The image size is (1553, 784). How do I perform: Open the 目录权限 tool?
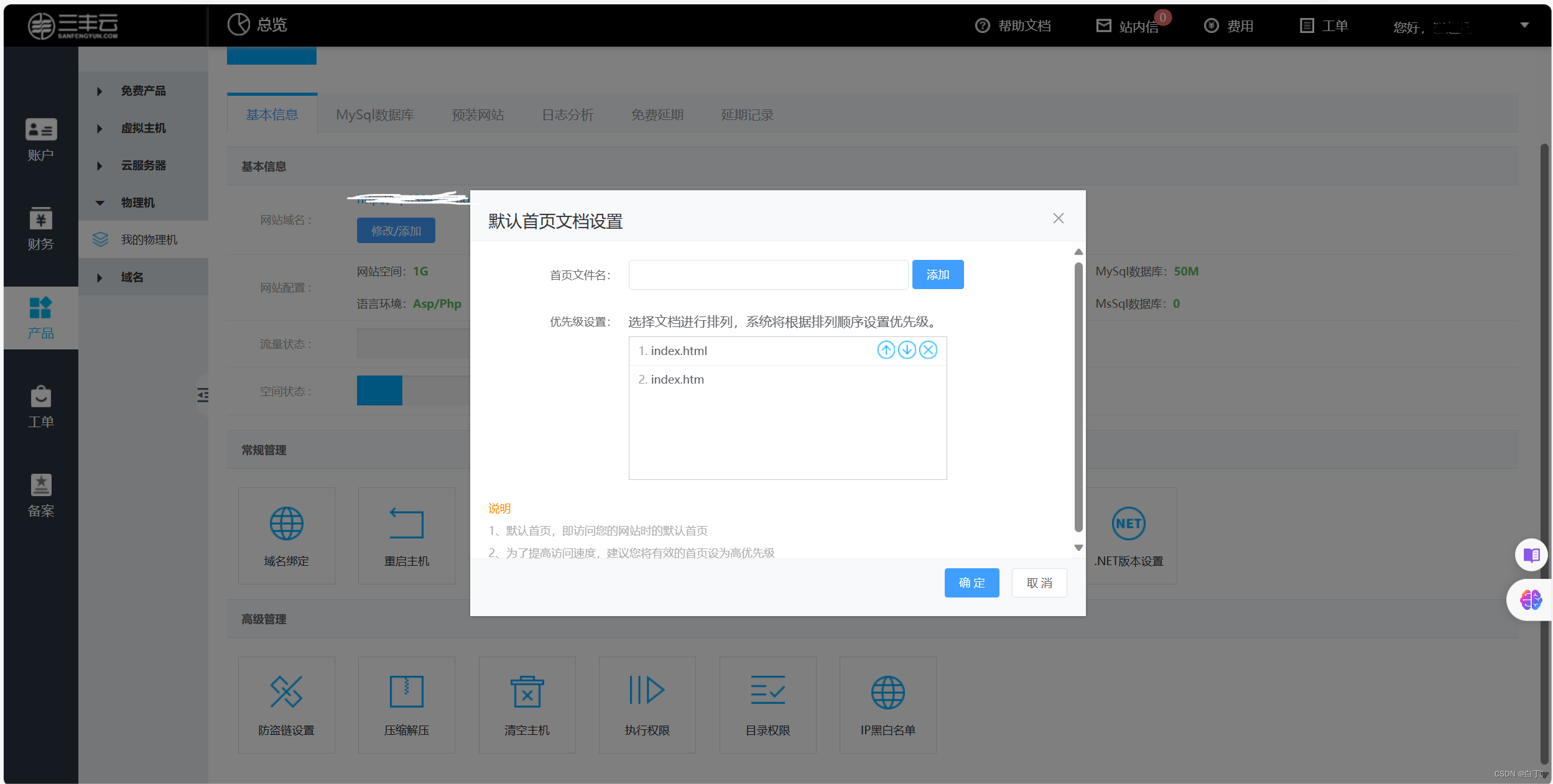click(767, 705)
